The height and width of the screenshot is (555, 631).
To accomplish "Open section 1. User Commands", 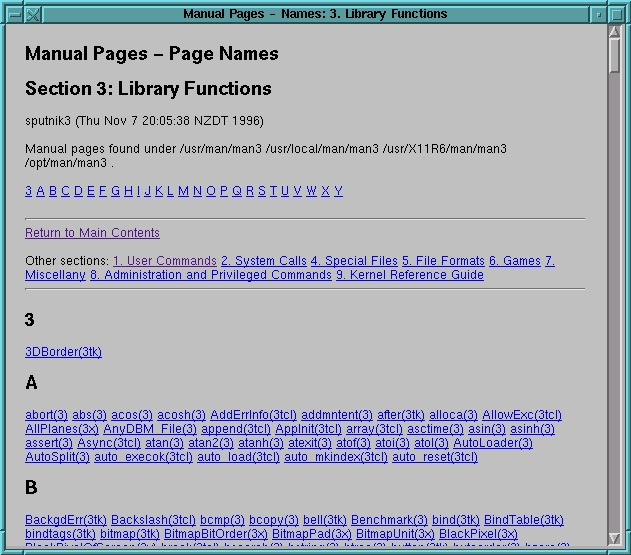I will 164,261.
